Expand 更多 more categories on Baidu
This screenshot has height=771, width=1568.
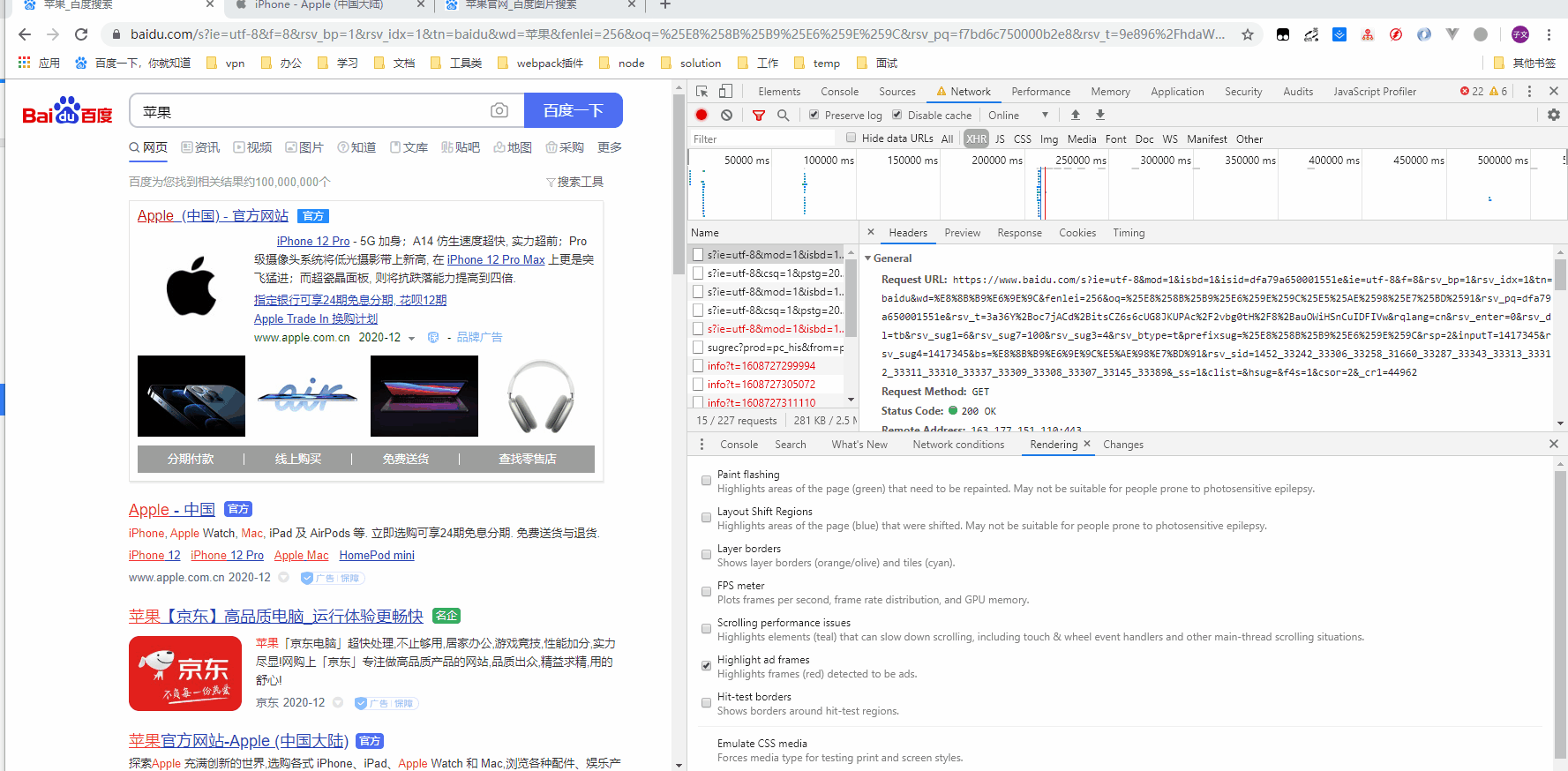pyautogui.click(x=610, y=147)
